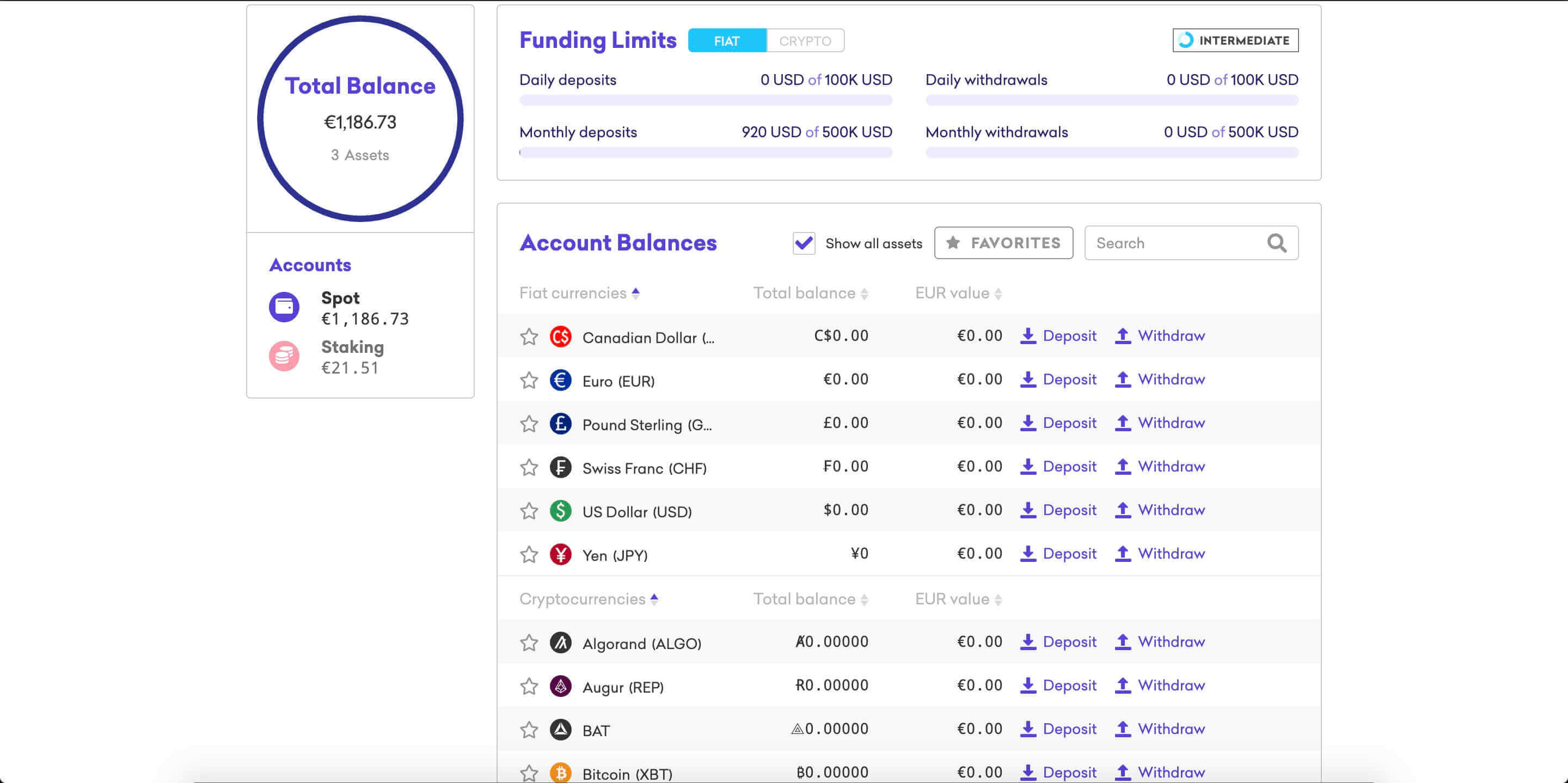This screenshot has width=1568, height=783.
Task: Open the Spot account
Action: [340, 308]
